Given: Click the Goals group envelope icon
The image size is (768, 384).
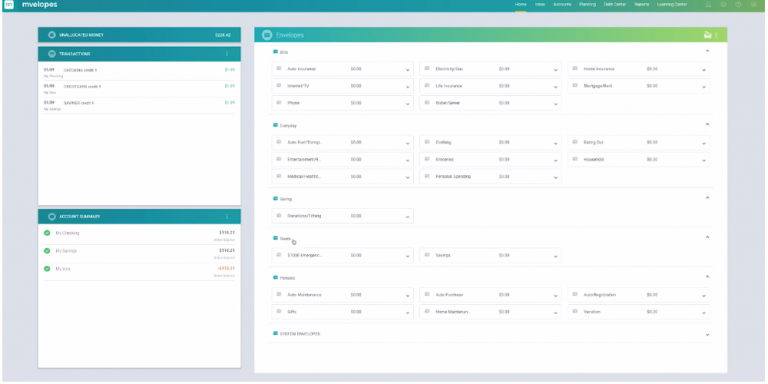Looking at the screenshot, I should (x=275, y=238).
